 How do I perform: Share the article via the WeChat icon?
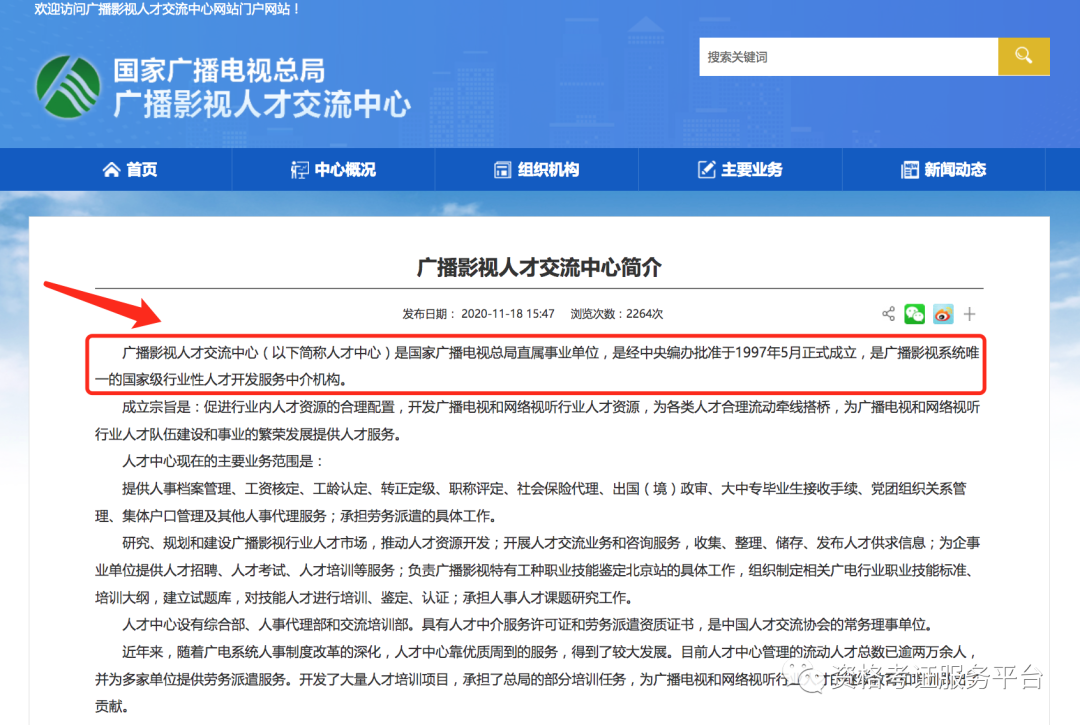coord(914,314)
